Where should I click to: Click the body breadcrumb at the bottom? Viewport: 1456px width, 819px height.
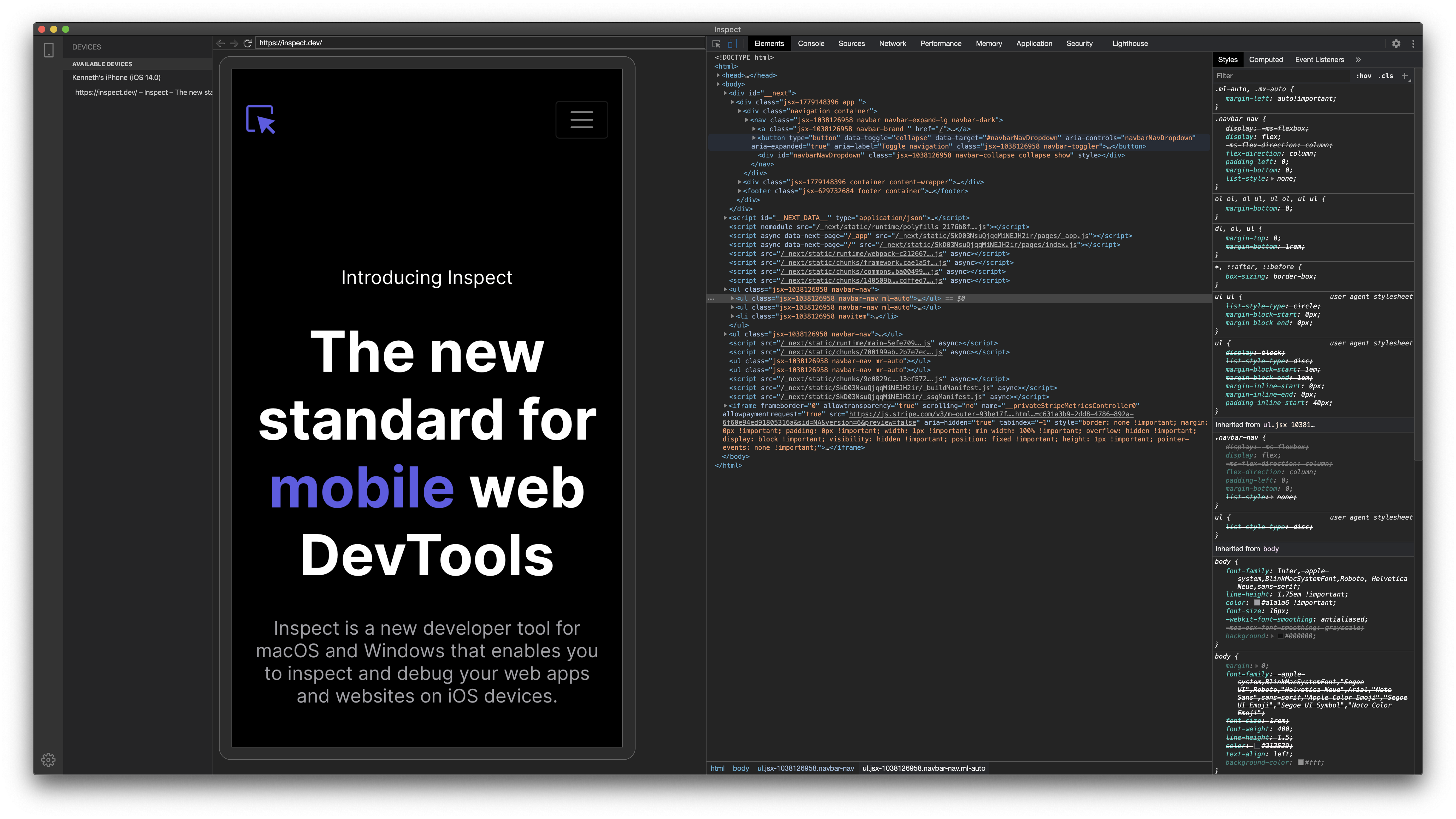click(741, 768)
